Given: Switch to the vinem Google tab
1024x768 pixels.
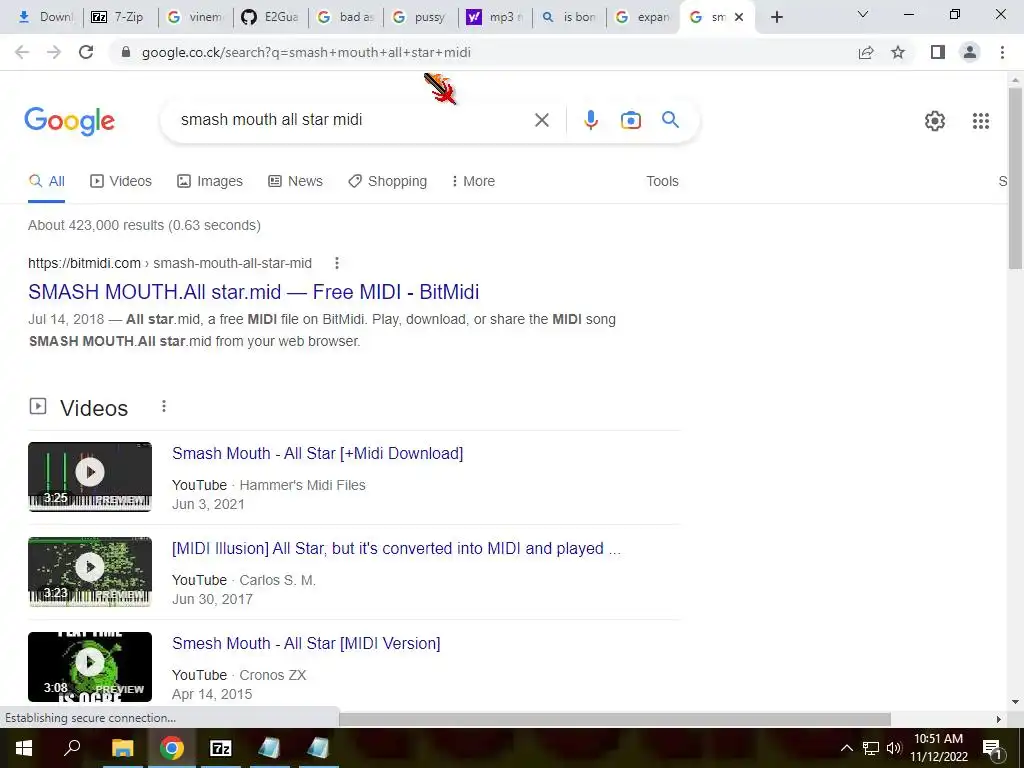Looking at the screenshot, I should pos(195,17).
